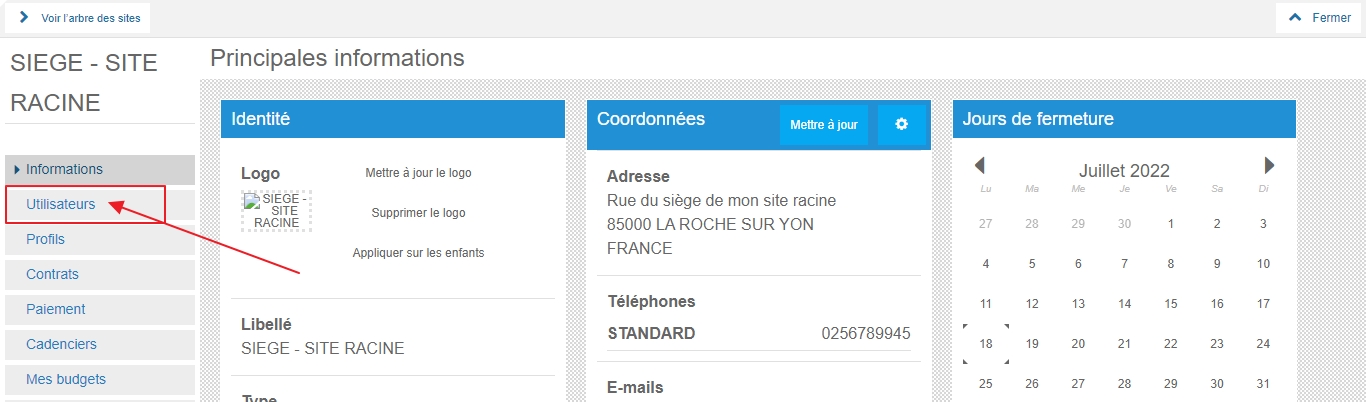This screenshot has width=1366, height=402.
Task: Select July 14 as closing day
Action: point(1125,304)
